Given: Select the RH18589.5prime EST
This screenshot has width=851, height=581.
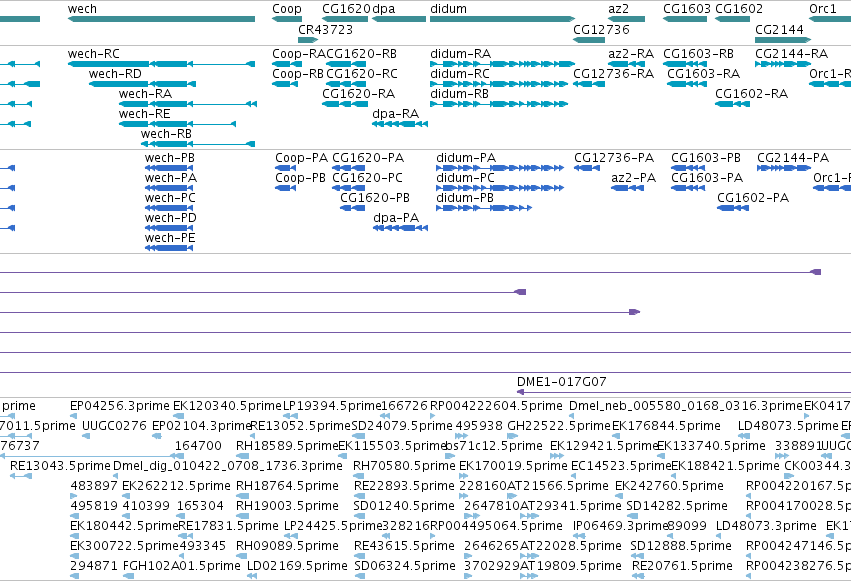Looking at the screenshot, I should coord(243,456).
